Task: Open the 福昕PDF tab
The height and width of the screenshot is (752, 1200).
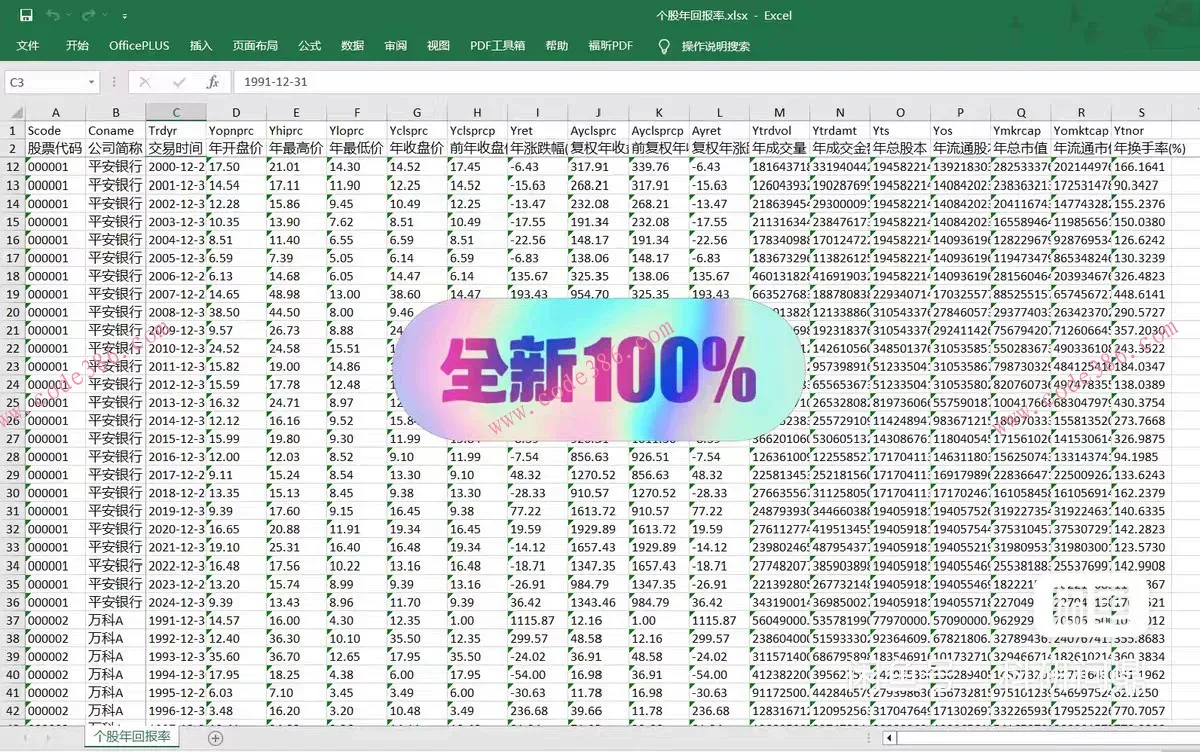Action: (x=610, y=46)
